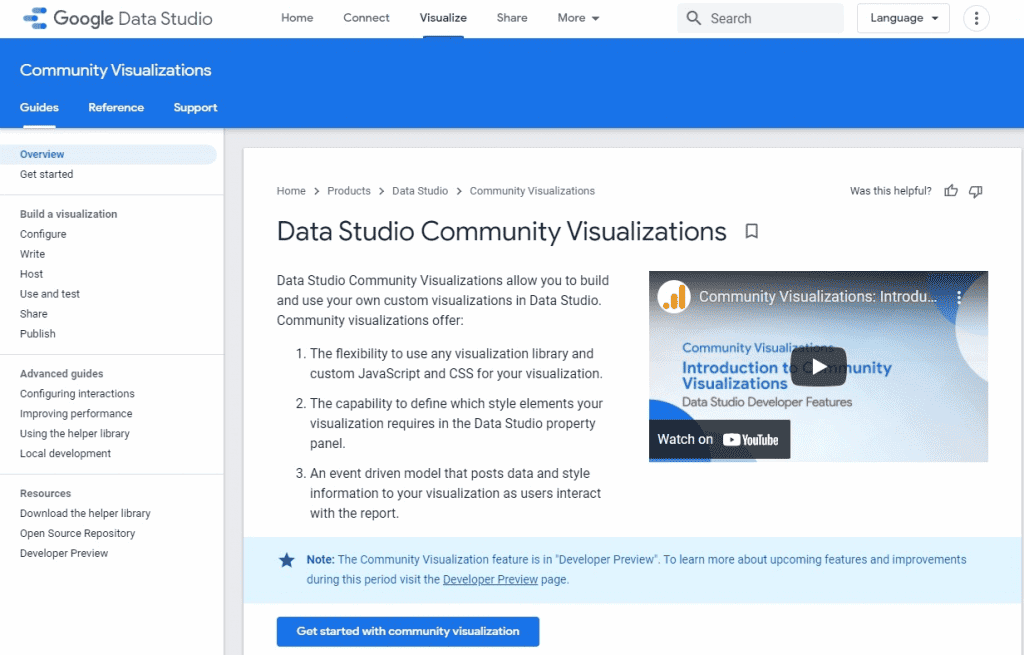
Task: Click the Data Studio breadcrumb link
Action: 420,191
